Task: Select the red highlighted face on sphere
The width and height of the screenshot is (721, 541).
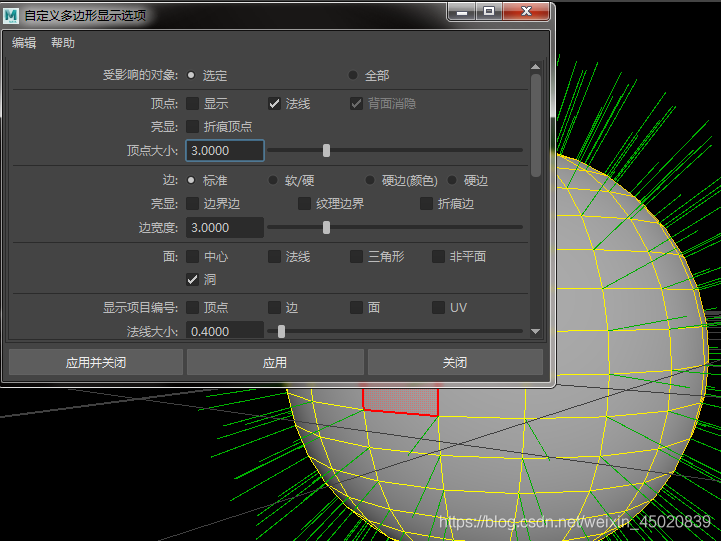Action: pyautogui.click(x=401, y=400)
